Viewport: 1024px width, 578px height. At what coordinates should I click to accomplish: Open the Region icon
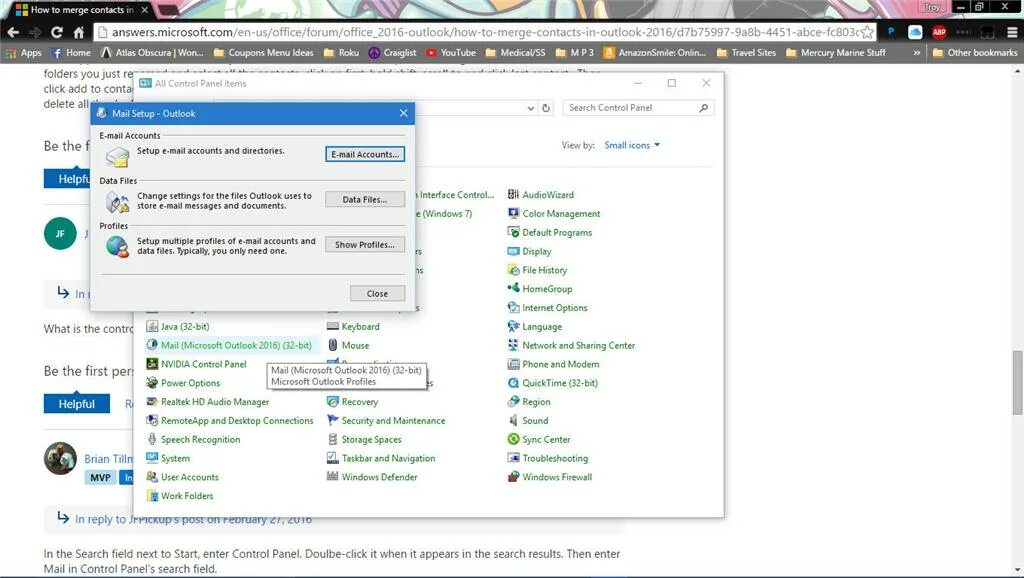coord(529,402)
